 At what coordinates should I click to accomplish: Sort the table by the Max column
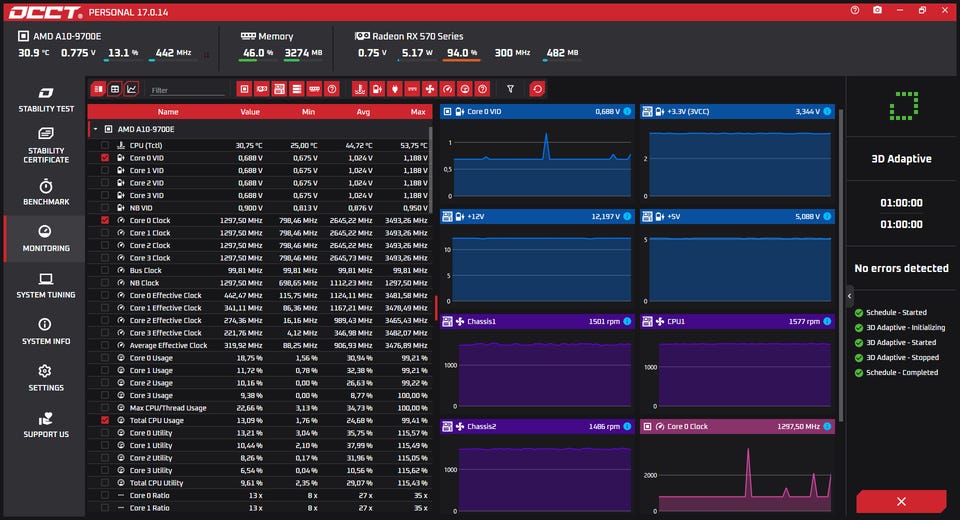tap(418, 112)
